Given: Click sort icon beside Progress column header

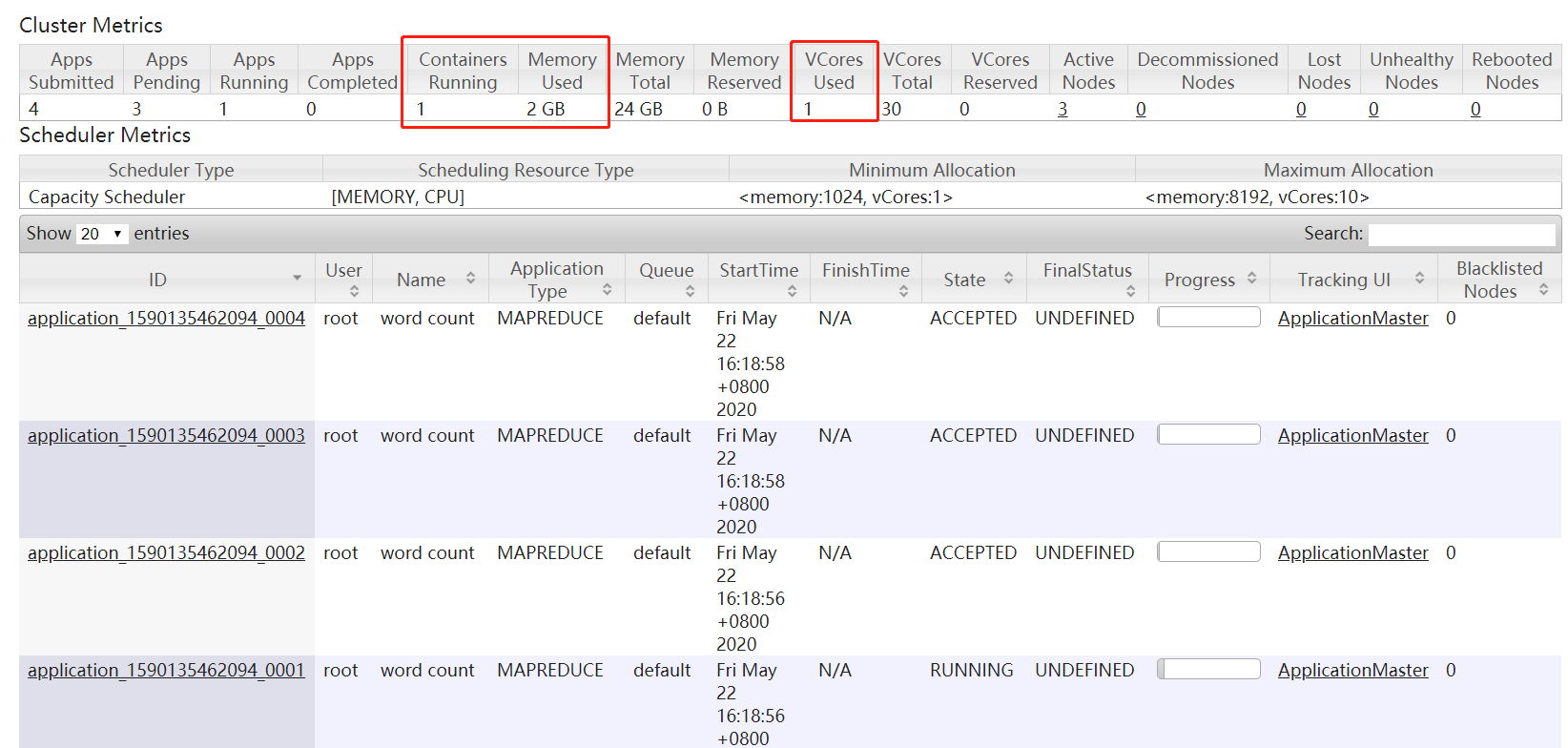Looking at the screenshot, I should [1251, 279].
